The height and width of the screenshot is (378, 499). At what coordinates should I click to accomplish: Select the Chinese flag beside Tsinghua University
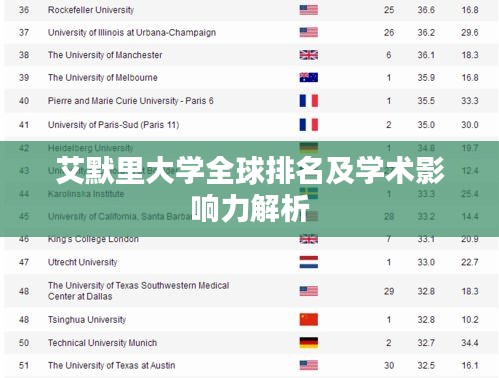[308, 320]
